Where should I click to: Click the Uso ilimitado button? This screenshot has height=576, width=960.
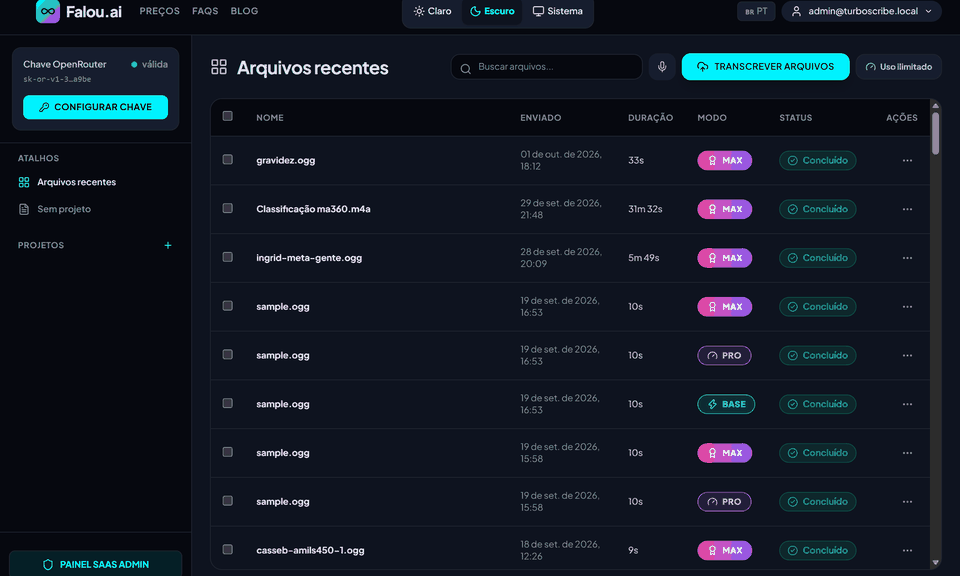tap(899, 67)
